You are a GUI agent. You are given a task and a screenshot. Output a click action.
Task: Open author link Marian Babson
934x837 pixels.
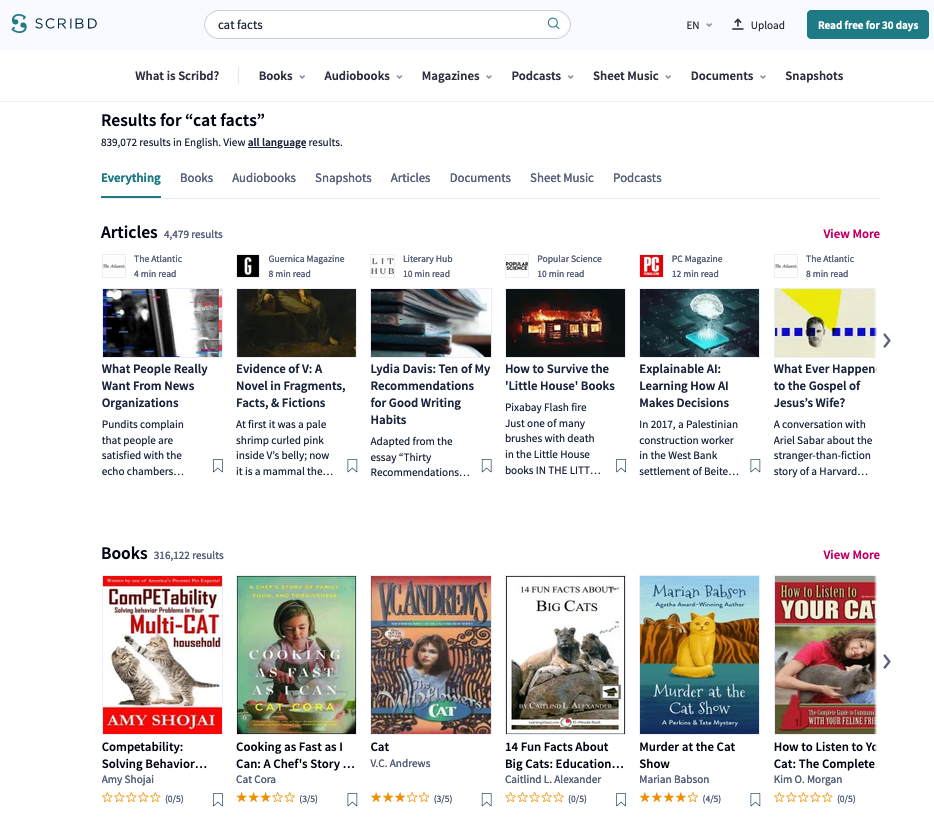point(674,779)
